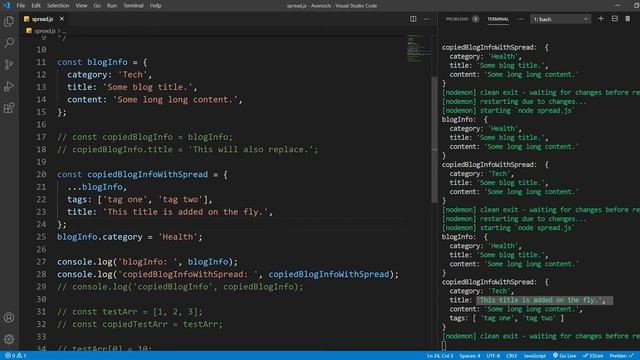Screen dimensions: 640x360
Task: Close the spread.js editor tab
Action: (62, 19)
